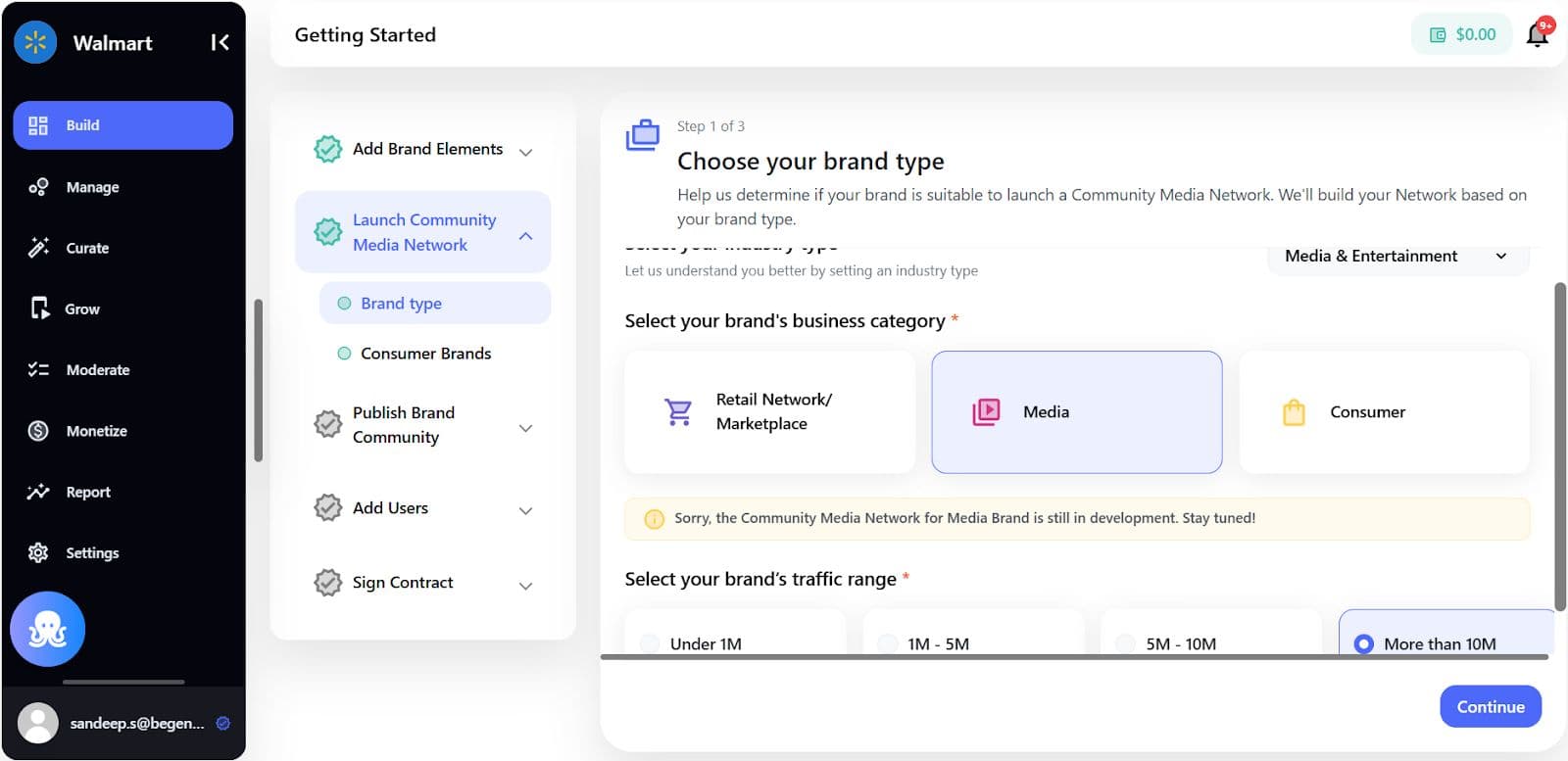This screenshot has width=1568, height=761.
Task: Open the $0.00 wallet balance
Action: click(x=1462, y=34)
